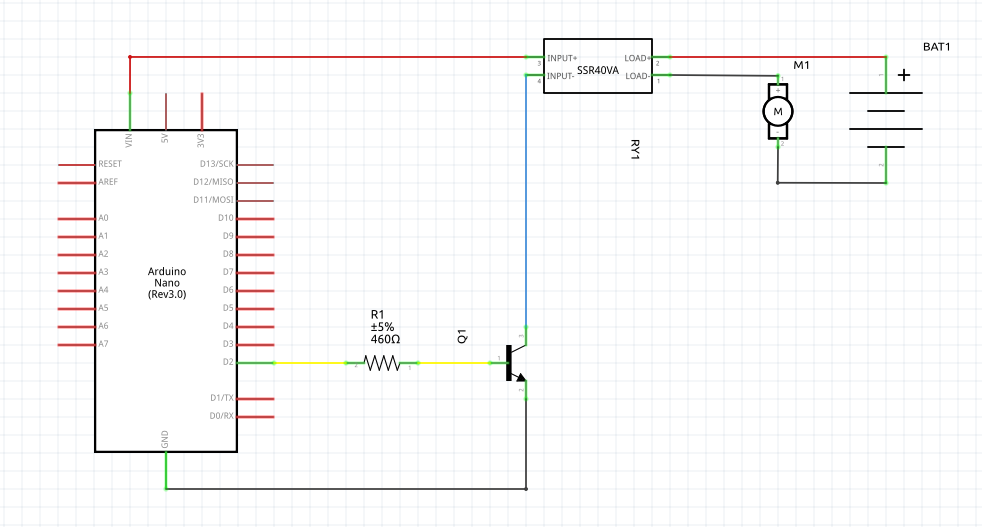Select the 3V3 pin of the Arduino
The width and height of the screenshot is (982, 527).
(x=202, y=111)
